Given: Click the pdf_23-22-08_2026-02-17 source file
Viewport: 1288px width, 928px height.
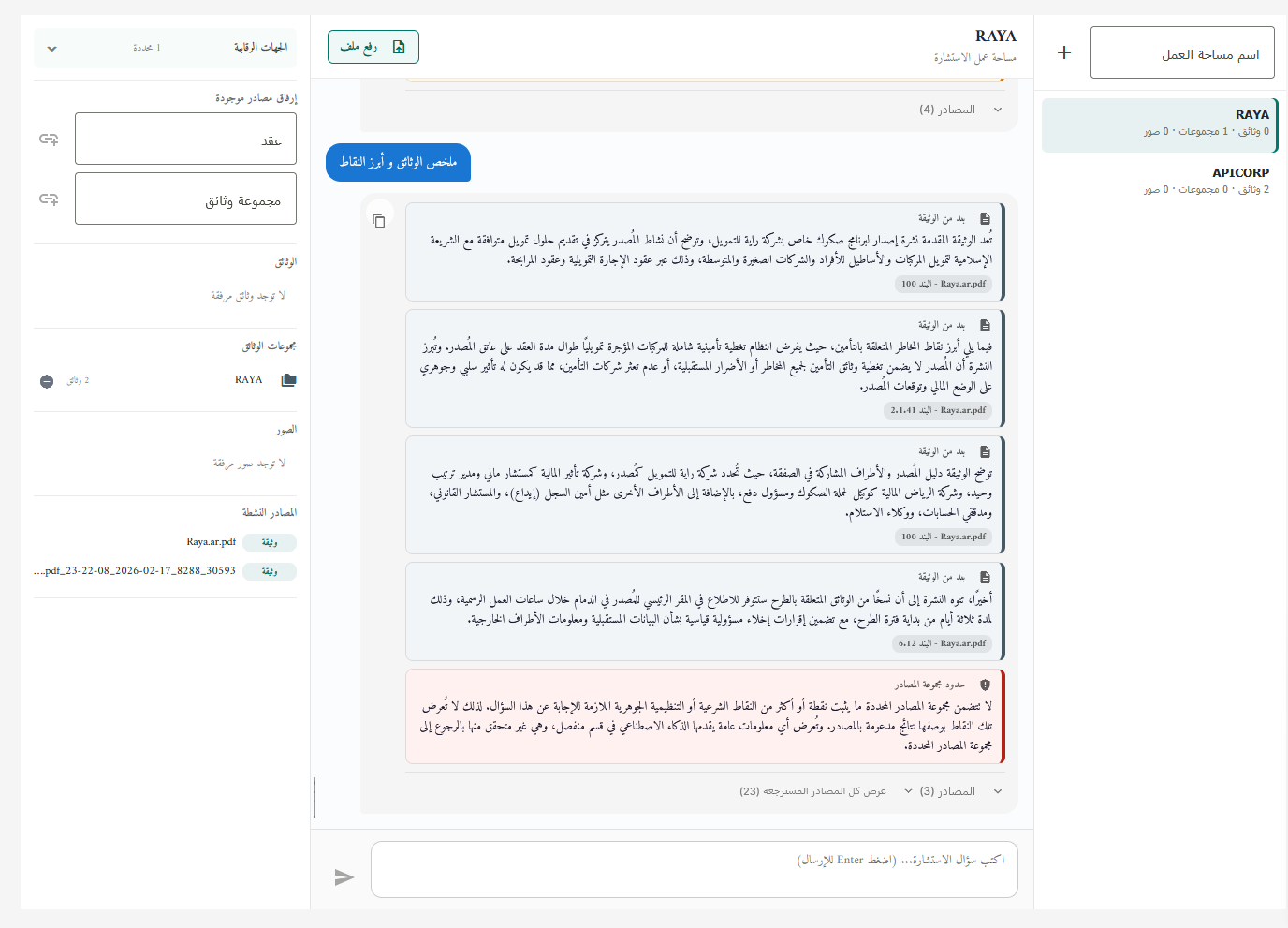Looking at the screenshot, I should coord(135,570).
